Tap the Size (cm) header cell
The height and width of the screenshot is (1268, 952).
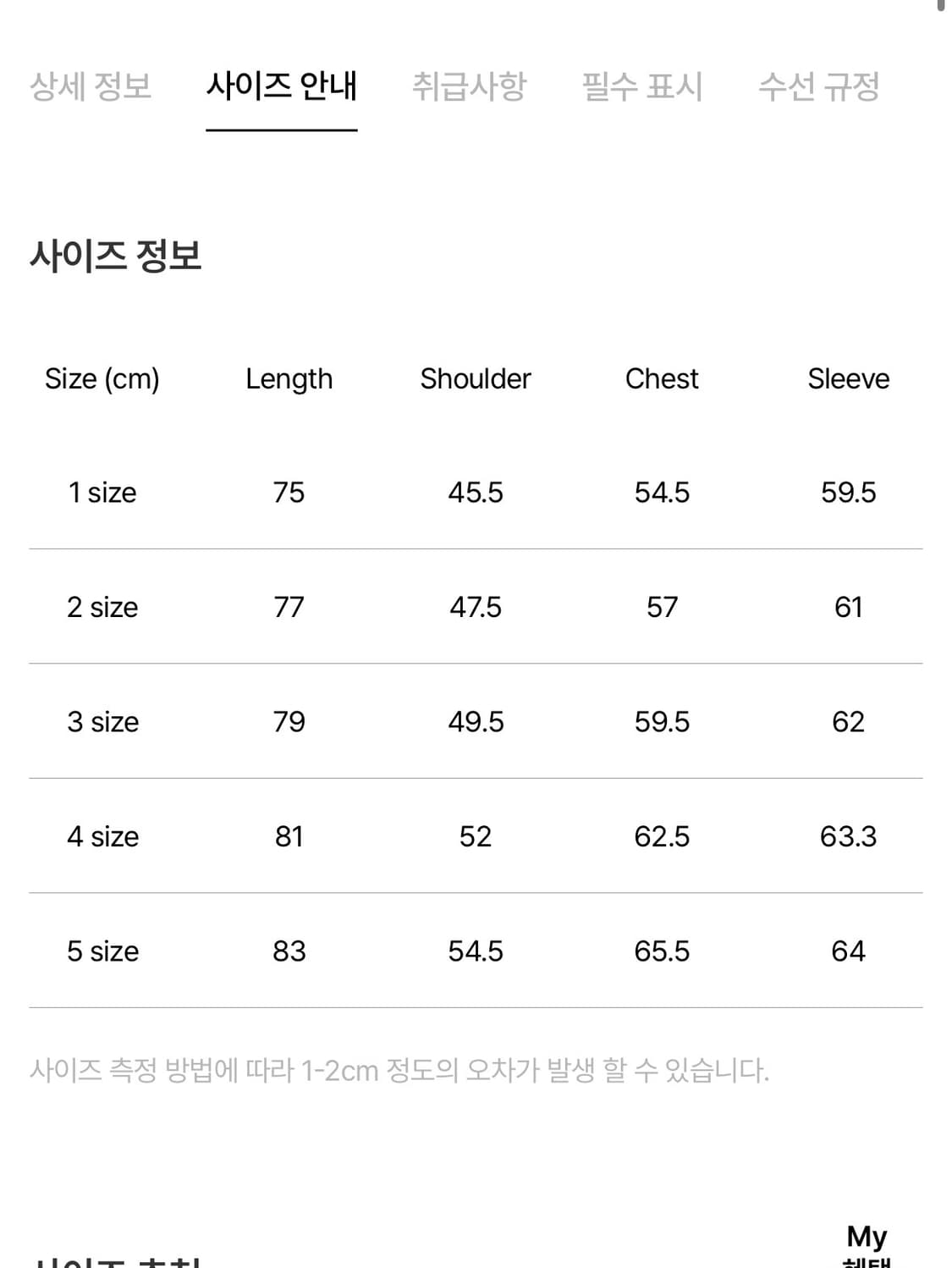(103, 378)
